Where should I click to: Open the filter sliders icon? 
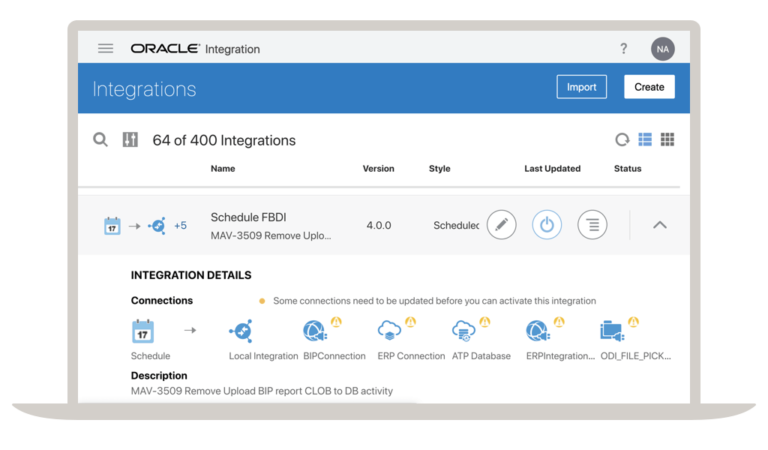pyautogui.click(x=130, y=140)
